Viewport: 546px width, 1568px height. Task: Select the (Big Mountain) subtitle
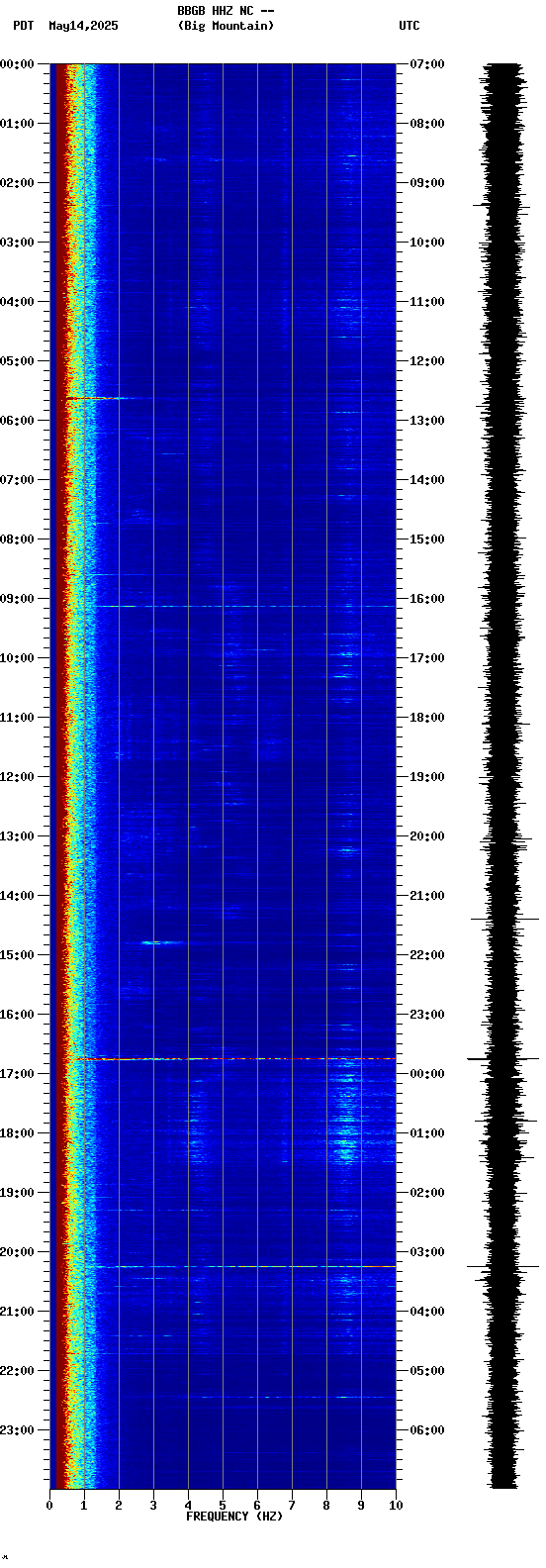pos(226,26)
